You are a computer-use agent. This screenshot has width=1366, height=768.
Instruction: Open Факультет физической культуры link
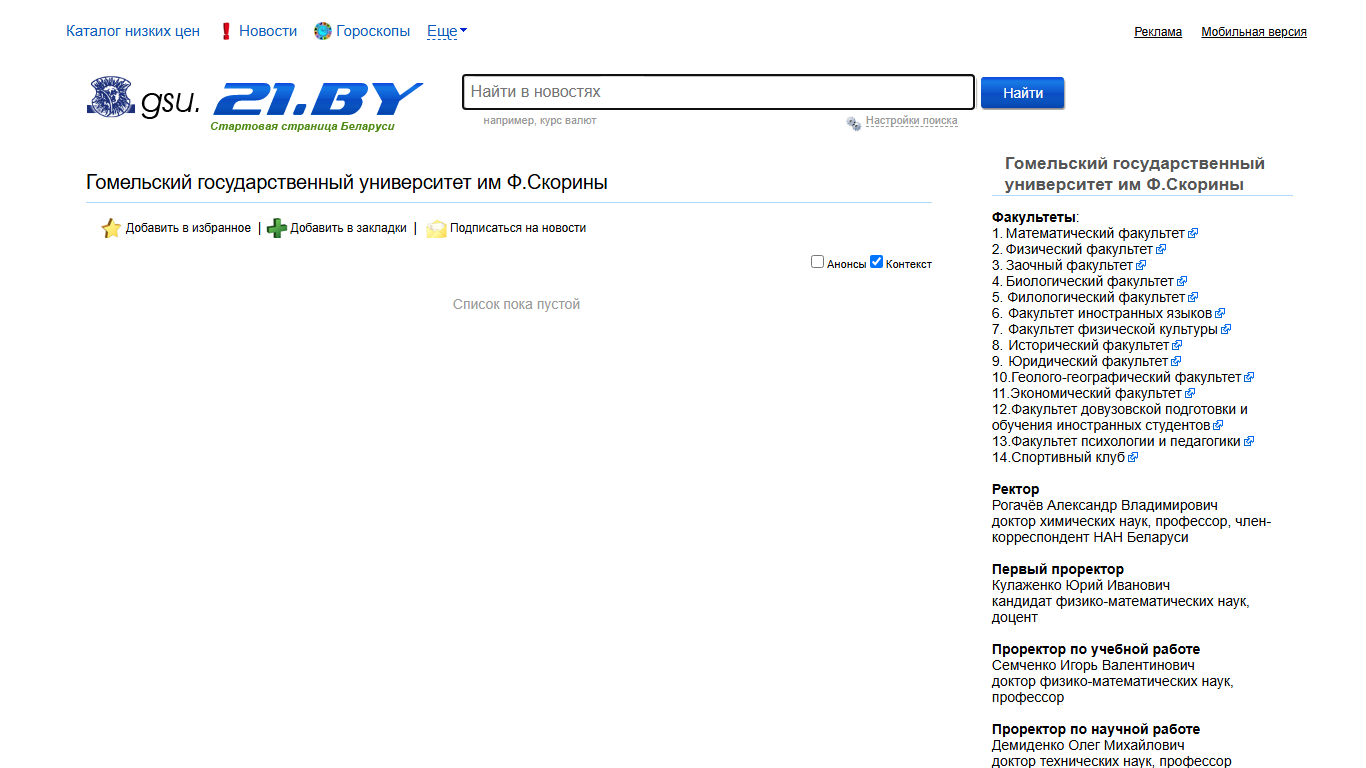(1113, 329)
